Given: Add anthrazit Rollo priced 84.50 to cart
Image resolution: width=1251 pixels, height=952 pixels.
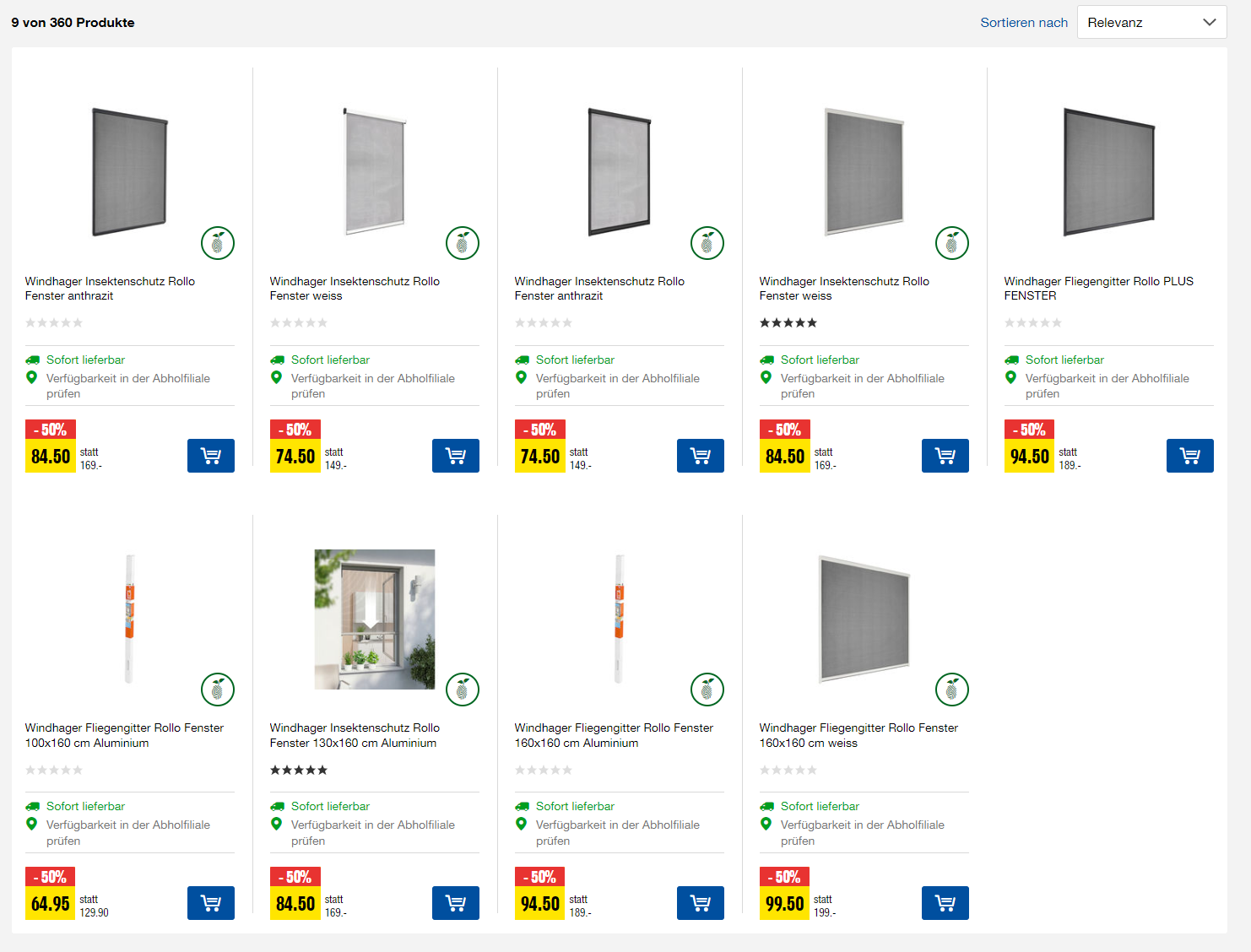Looking at the screenshot, I should [211, 456].
